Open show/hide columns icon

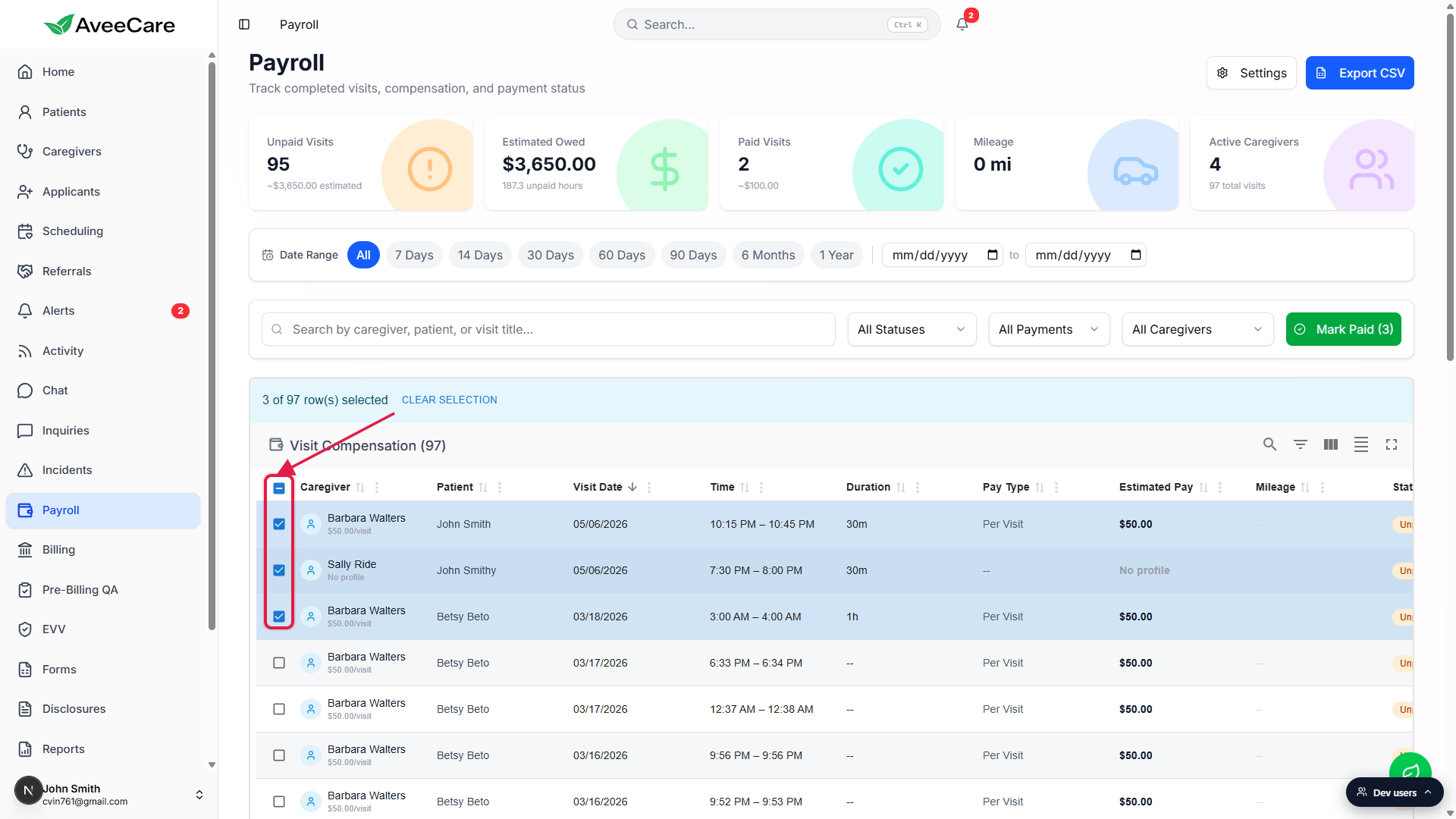pos(1330,444)
